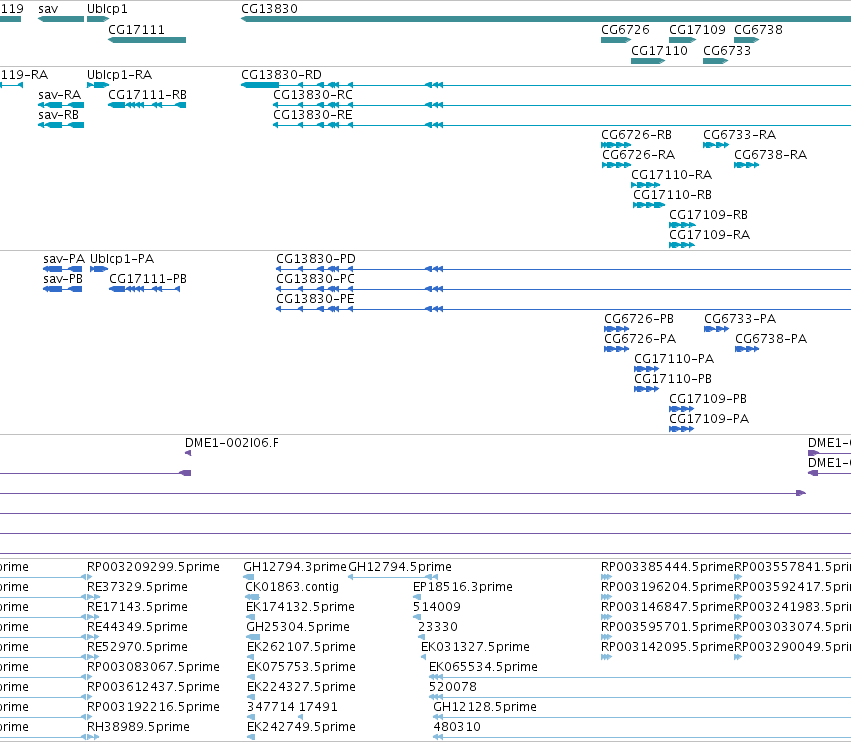Viewport: 851px width, 742px height.
Task: Select the CG13830-RC transcript label
Action: coord(313,94)
